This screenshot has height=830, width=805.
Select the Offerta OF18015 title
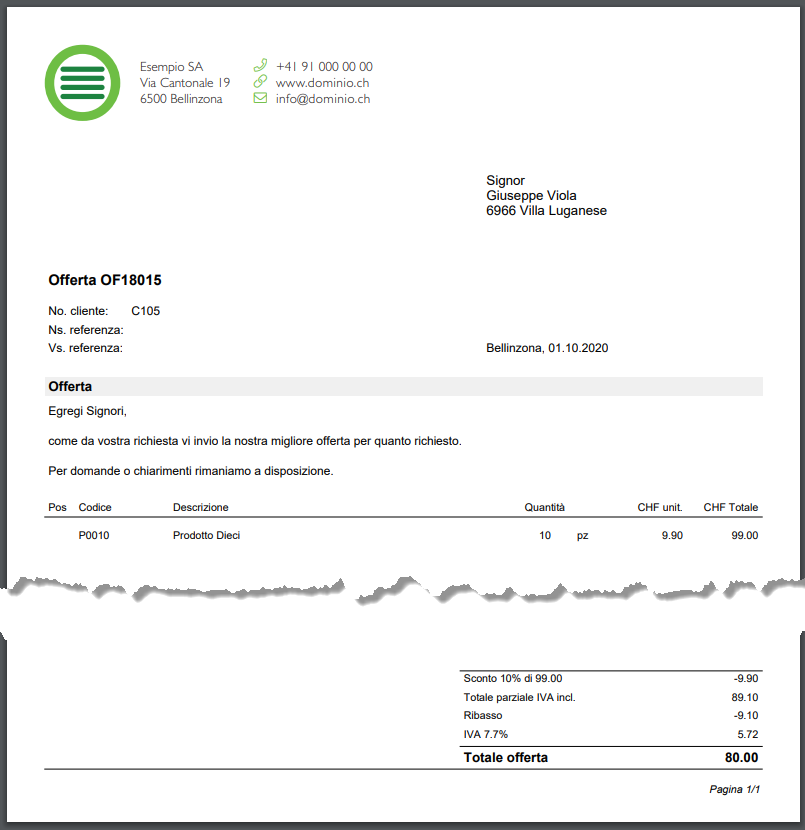point(105,281)
